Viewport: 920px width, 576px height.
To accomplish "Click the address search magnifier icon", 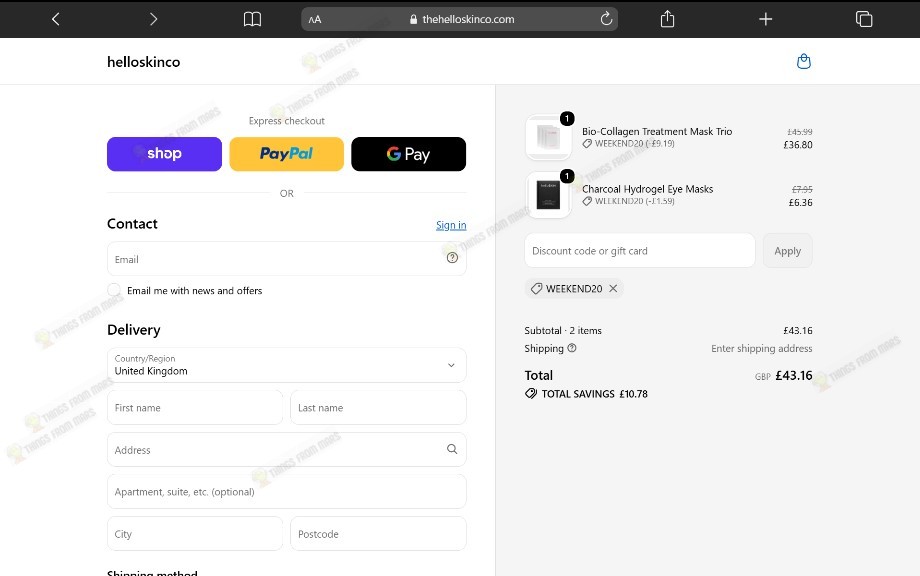I will pyautogui.click(x=452, y=449).
